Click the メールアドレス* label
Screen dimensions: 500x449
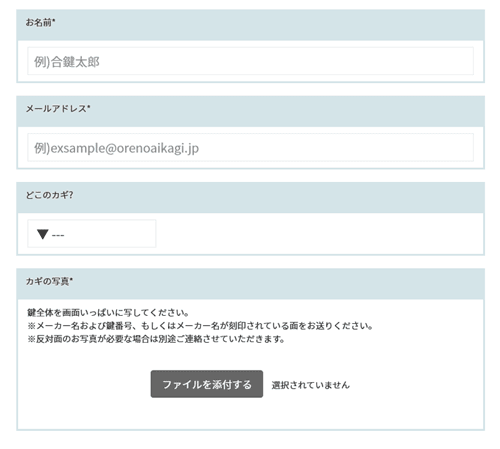tap(58, 109)
